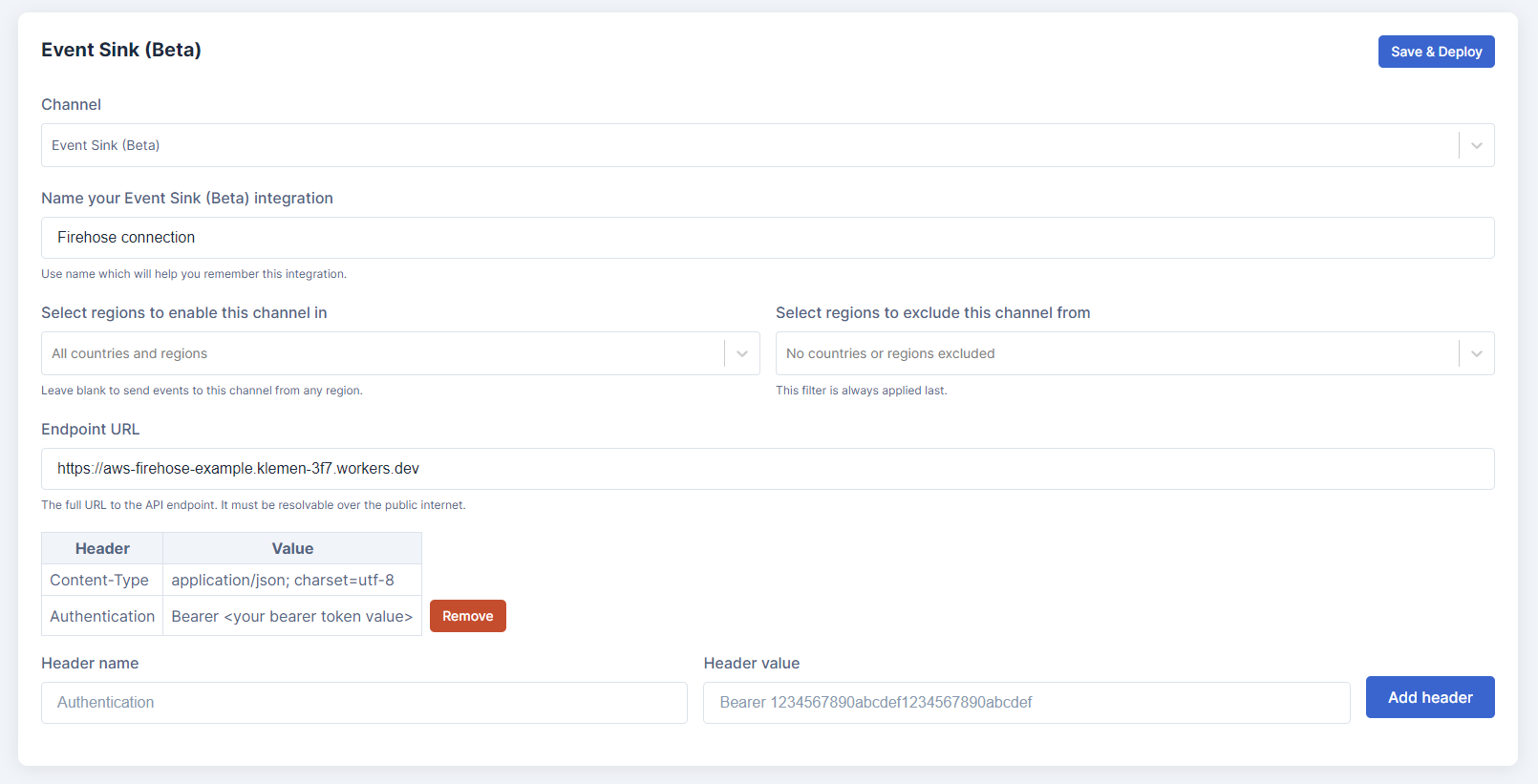This screenshot has width=1538, height=784.
Task: Click the Header name label
Action: pos(90,664)
